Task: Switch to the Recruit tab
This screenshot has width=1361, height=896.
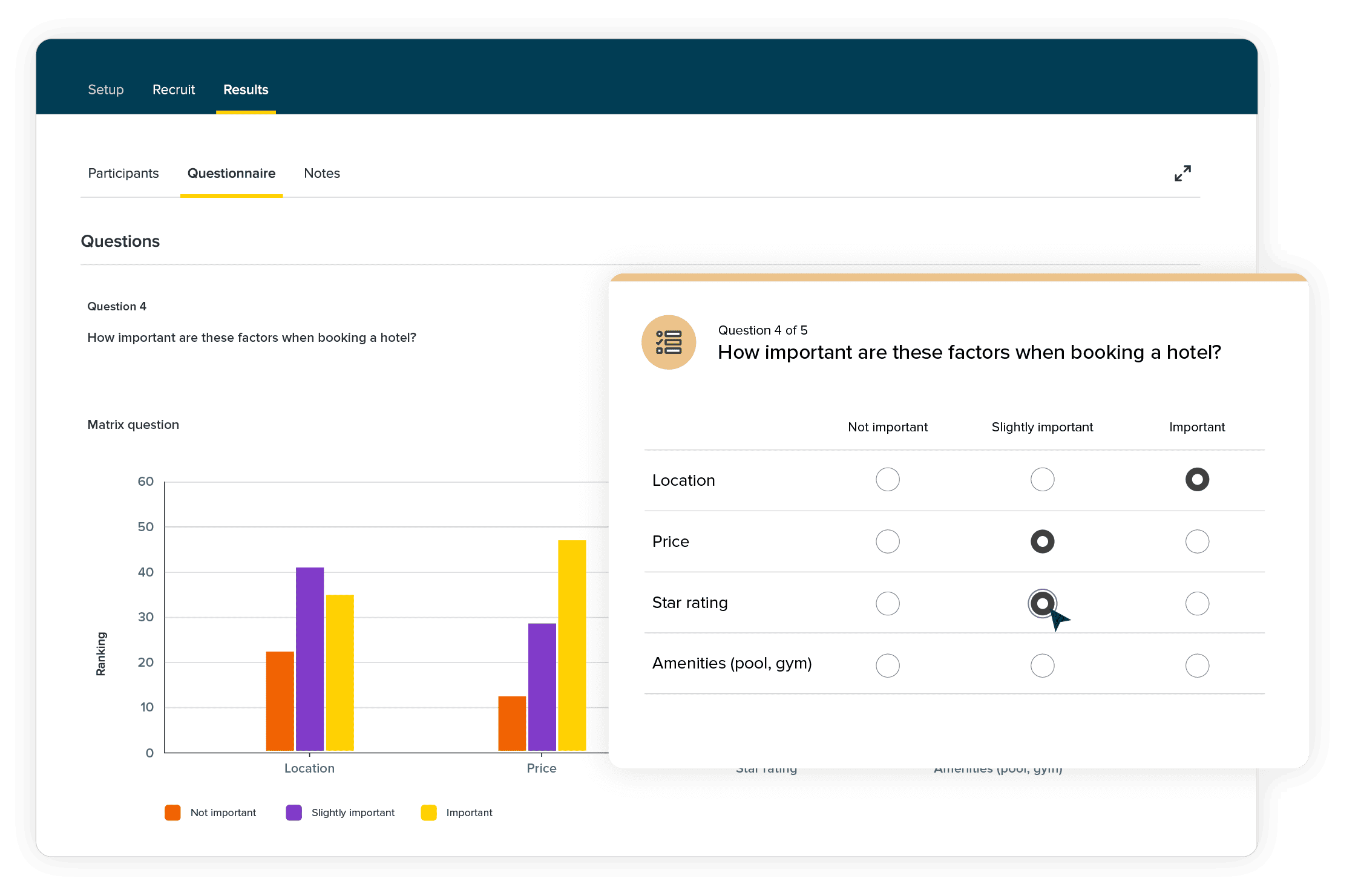Action: [174, 90]
